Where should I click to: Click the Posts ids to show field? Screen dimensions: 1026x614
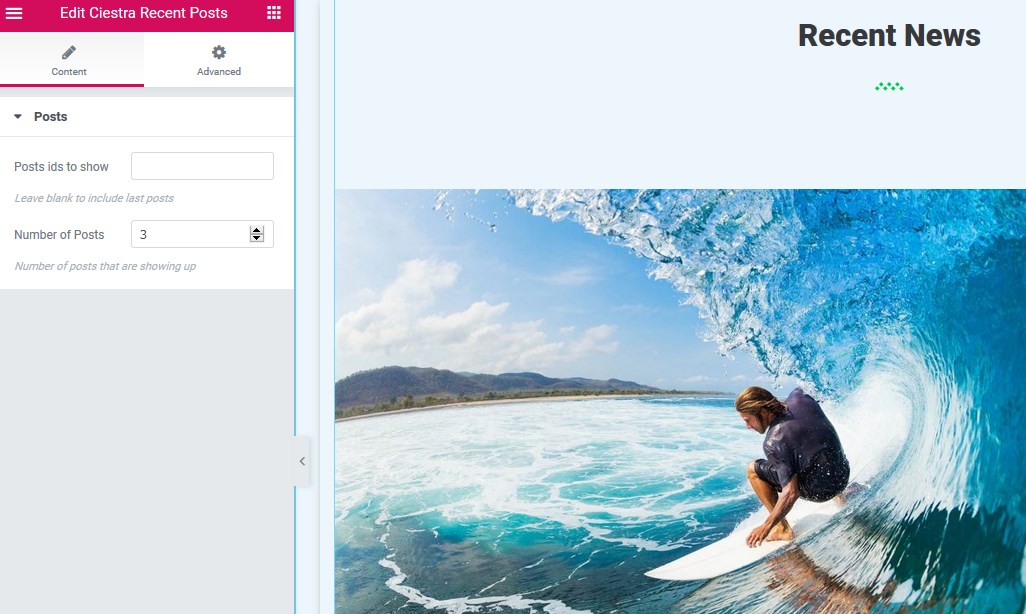coord(202,166)
